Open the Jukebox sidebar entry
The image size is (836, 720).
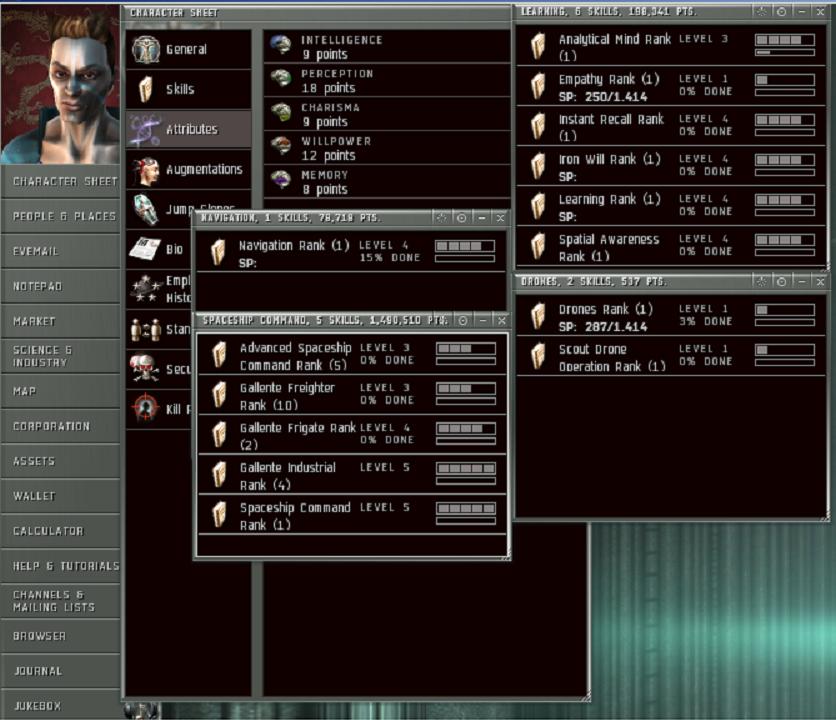60,705
